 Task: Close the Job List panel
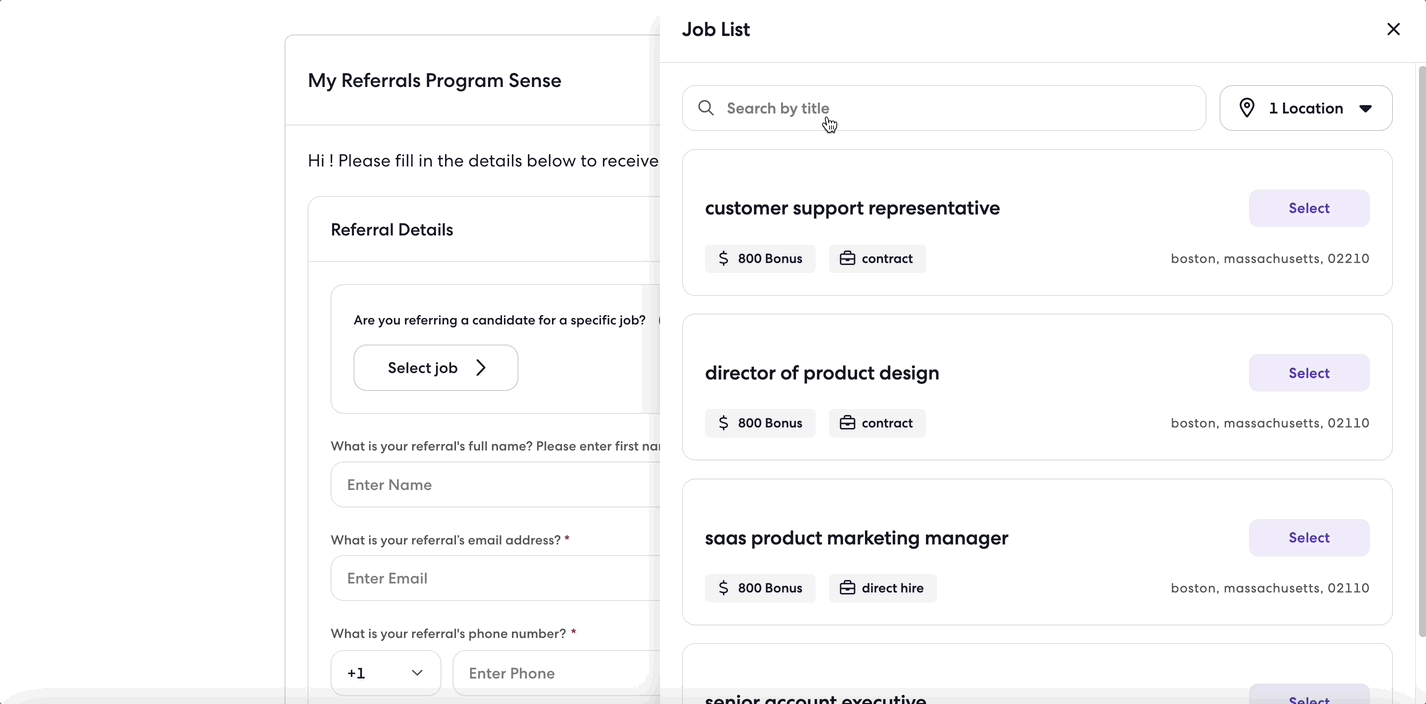coord(1393,29)
